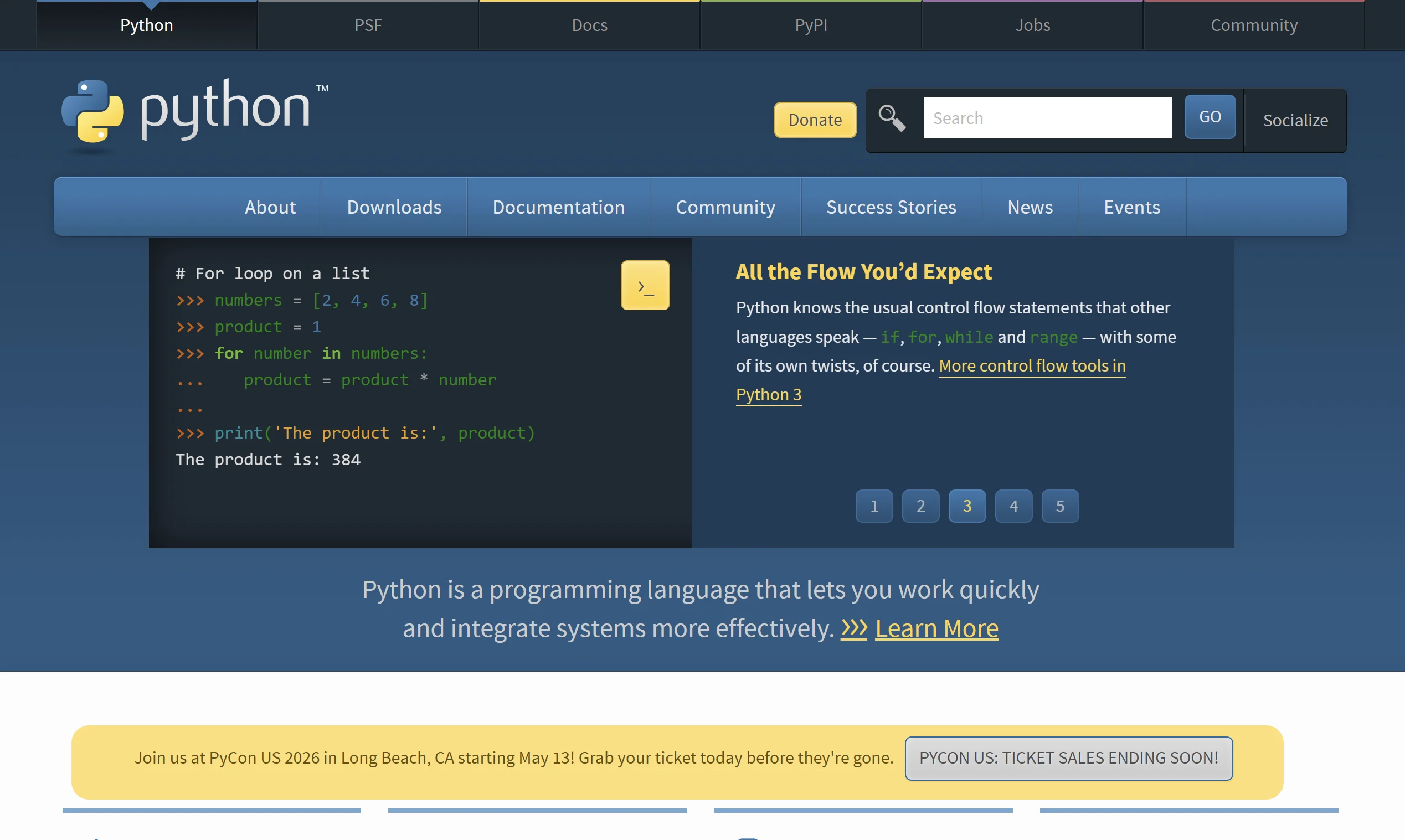Follow the 'More control flow tools in Python 3' link
Image resolution: width=1405 pixels, height=840 pixels.
tap(1032, 365)
